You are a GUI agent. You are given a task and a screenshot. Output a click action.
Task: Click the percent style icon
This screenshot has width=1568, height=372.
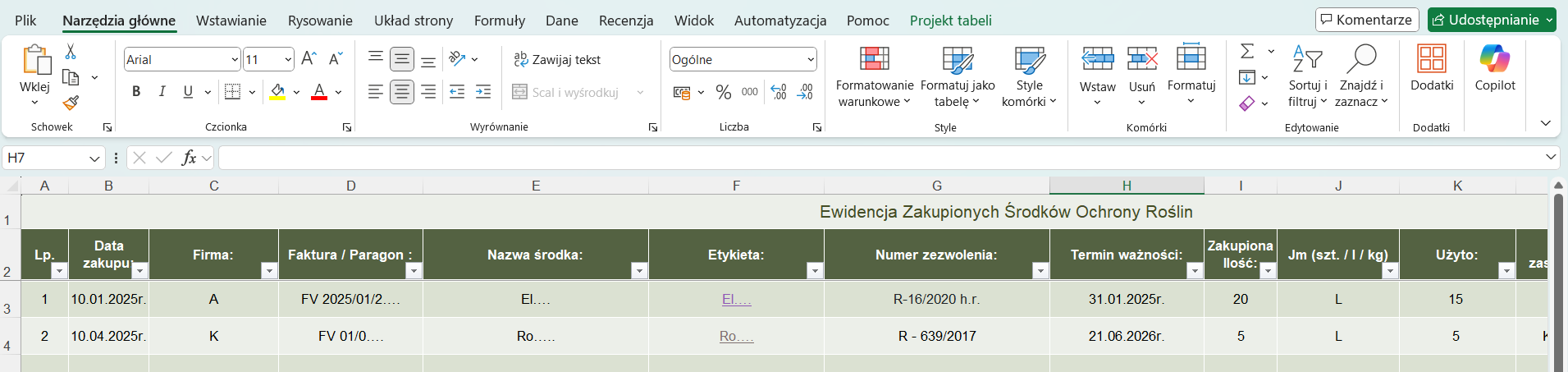click(x=723, y=93)
